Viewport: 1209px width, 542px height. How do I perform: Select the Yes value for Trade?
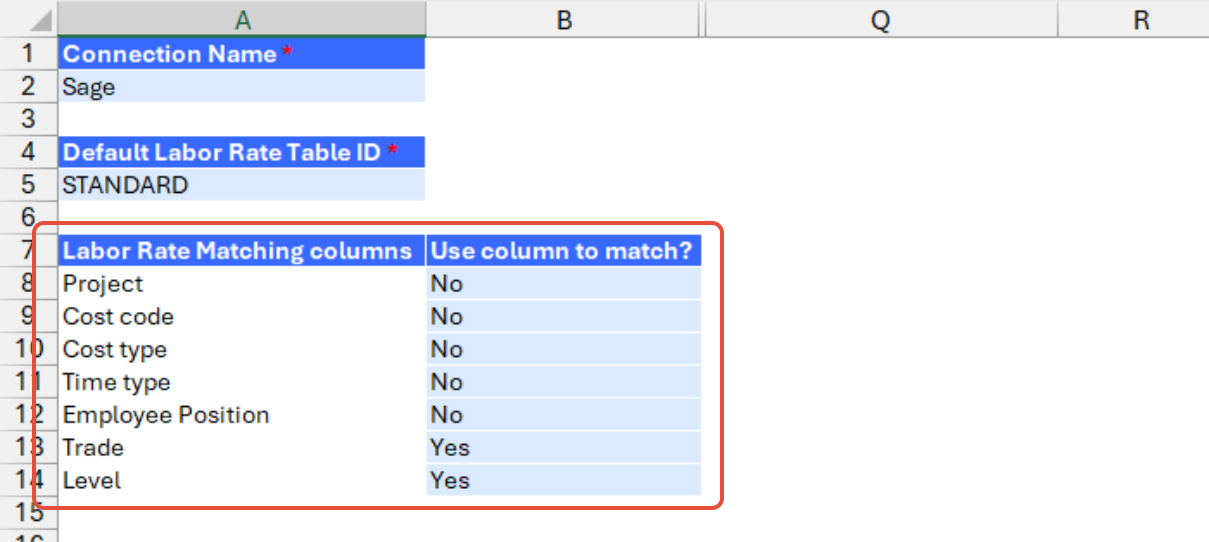click(x=564, y=447)
